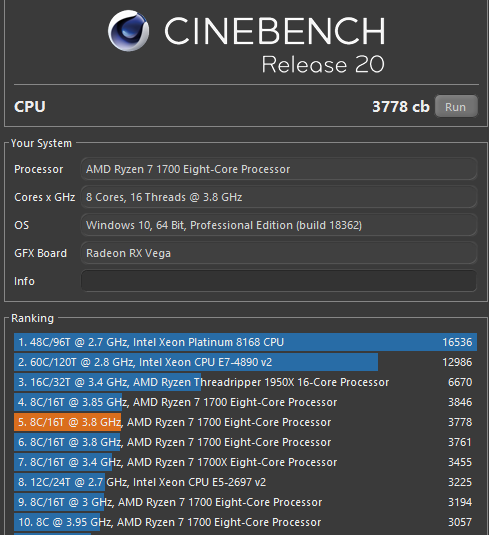Run the CPU benchmark test
489x535 pixels.
click(x=456, y=106)
